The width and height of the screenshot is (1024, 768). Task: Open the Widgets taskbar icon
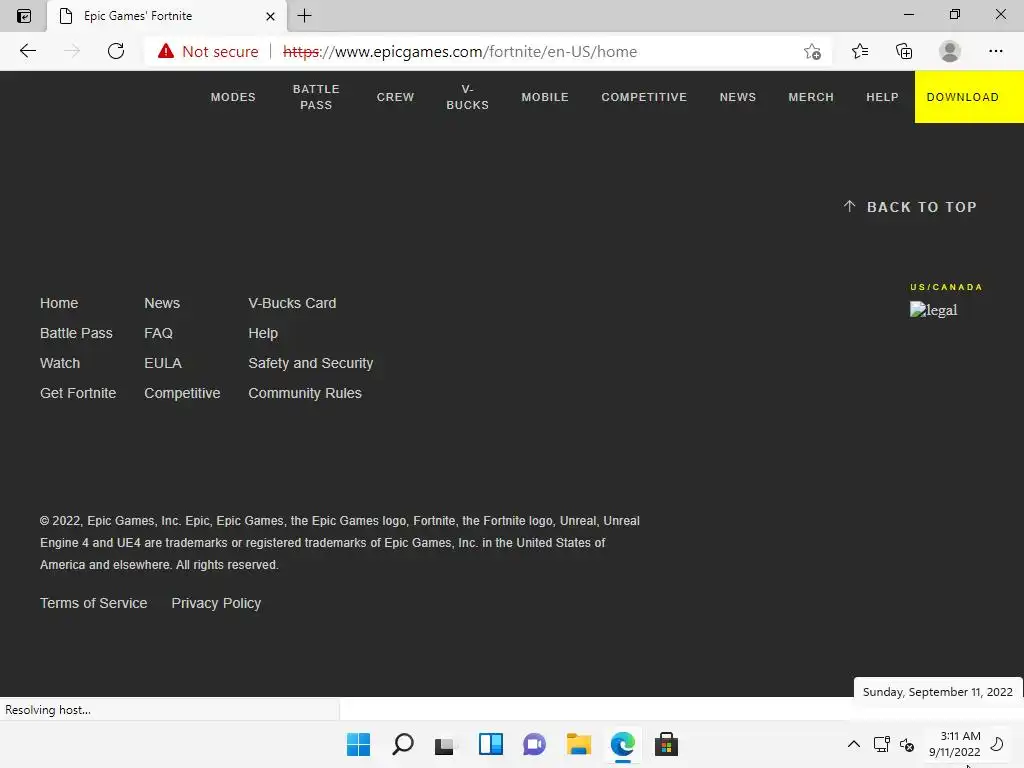click(490, 744)
